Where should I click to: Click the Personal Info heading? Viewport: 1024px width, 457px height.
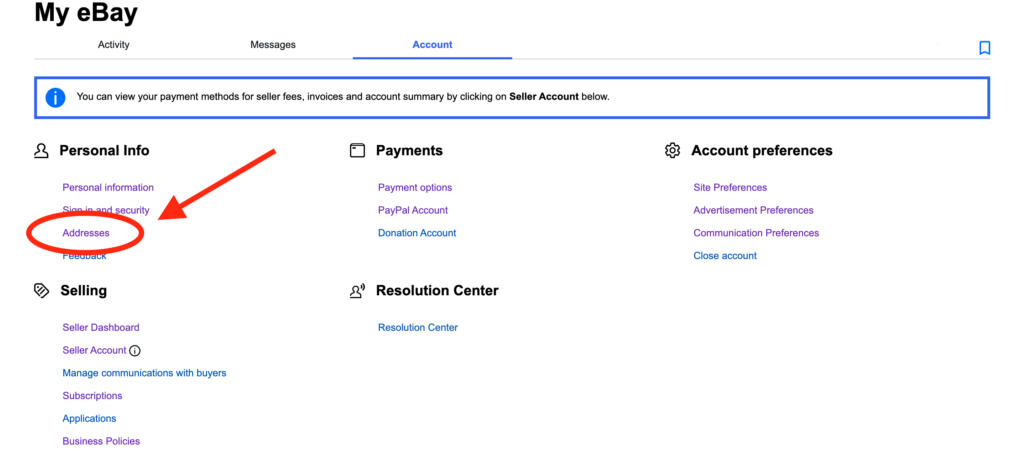104,151
